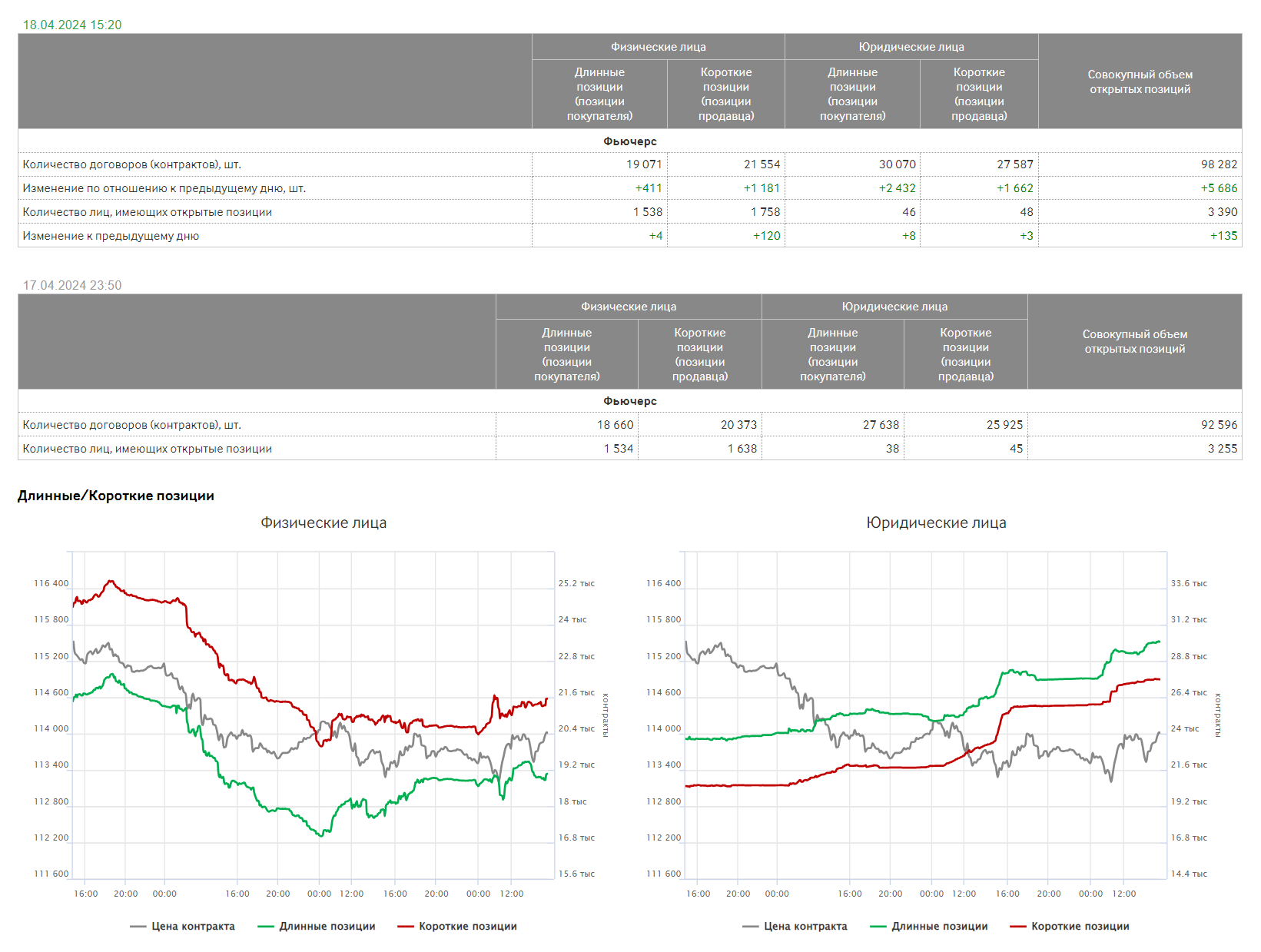Click the 17.04.2024 23:50 date heading
Viewport: 1261px width, 952px height.
coord(72,285)
